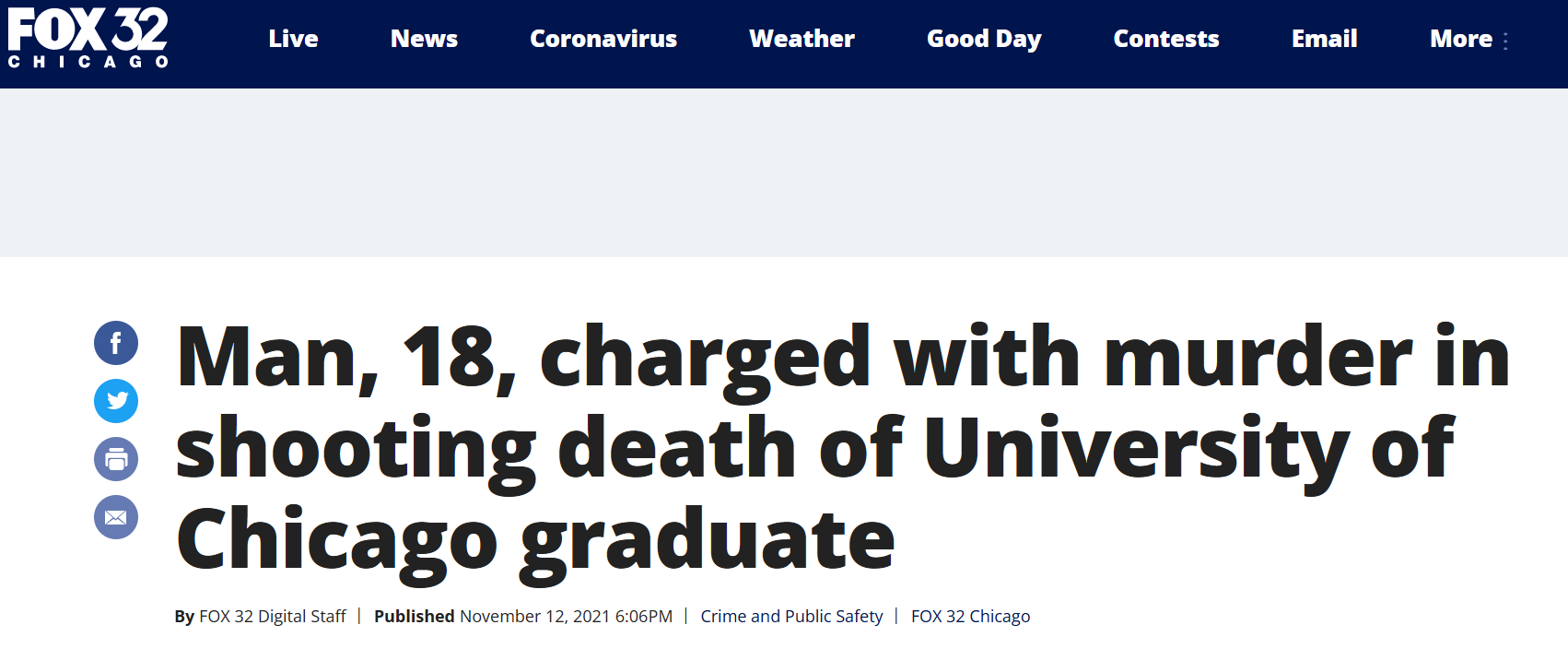Go to the News section

pyautogui.click(x=424, y=39)
